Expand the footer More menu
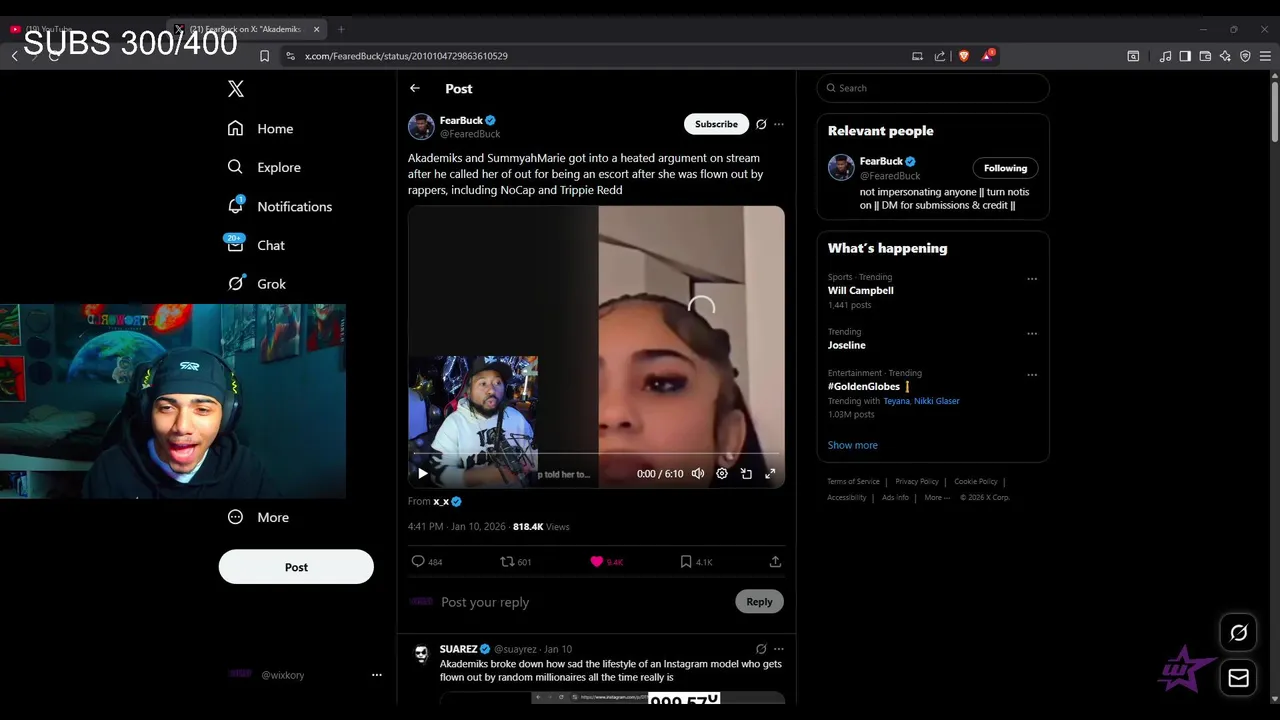The width and height of the screenshot is (1280, 720). [936, 497]
